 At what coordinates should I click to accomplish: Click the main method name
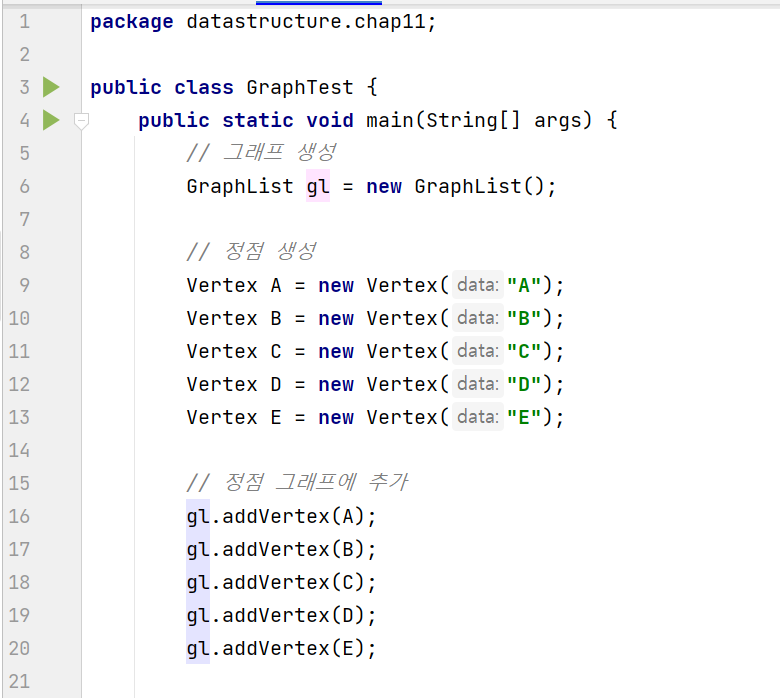pyautogui.click(x=390, y=120)
